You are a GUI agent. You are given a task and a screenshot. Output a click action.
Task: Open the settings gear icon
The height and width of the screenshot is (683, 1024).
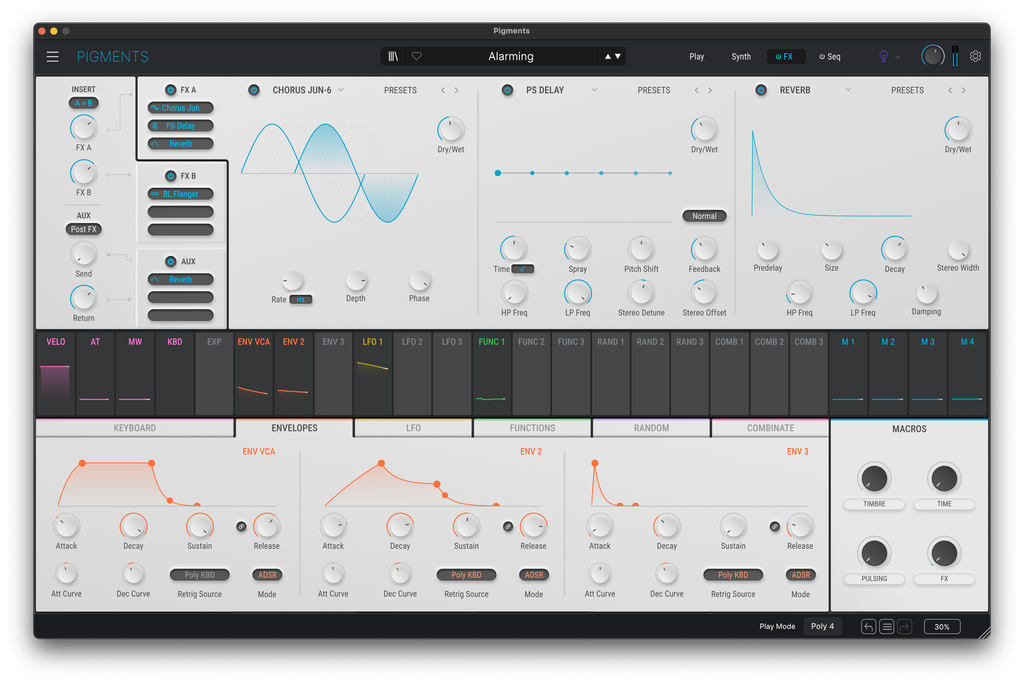tap(975, 56)
